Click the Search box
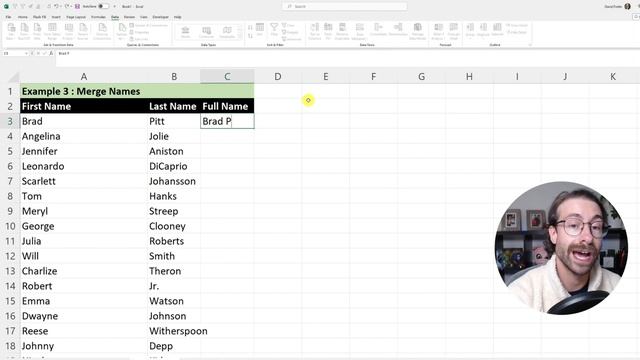This screenshot has width=640, height=360. point(344,7)
